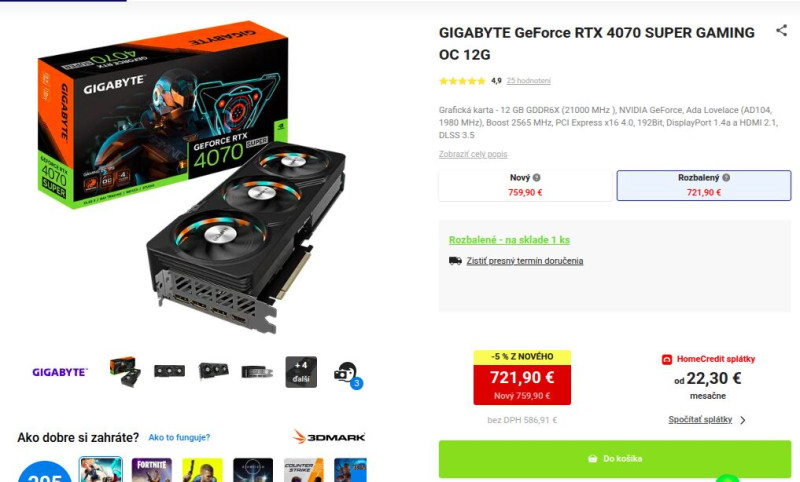This screenshot has width=800, height=482.
Task: Click the share icon beside product title
Action: pos(781,31)
